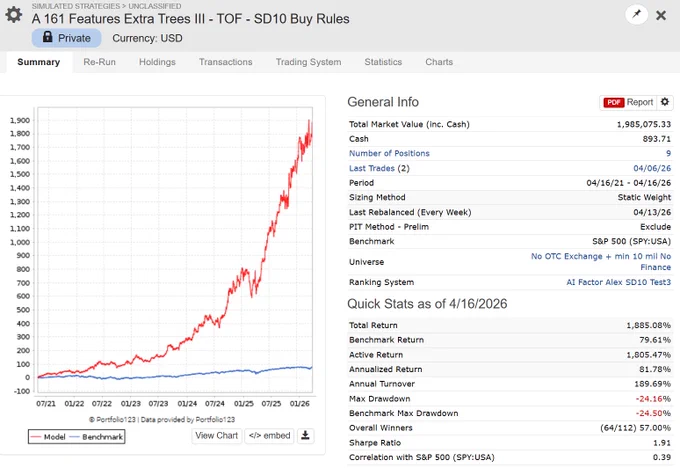The image size is (680, 468).
Task: Click the Quick Stats as of 4/16/2026 heading
Action: coord(427,304)
